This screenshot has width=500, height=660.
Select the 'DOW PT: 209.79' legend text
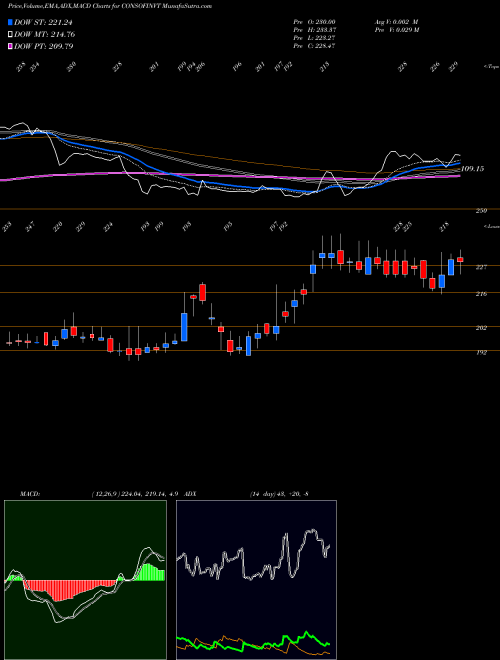pyautogui.click(x=44, y=46)
